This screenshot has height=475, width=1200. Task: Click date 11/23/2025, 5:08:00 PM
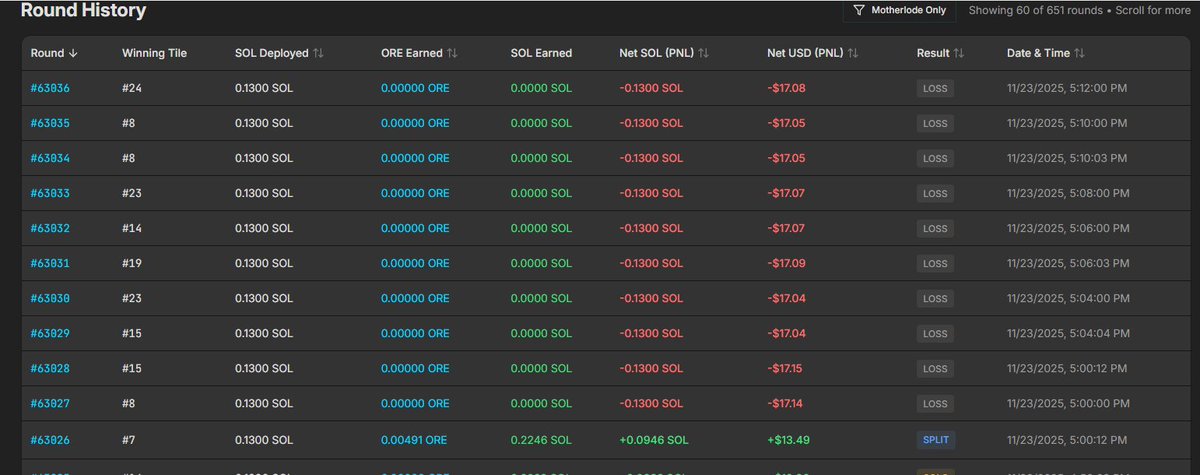point(1068,193)
